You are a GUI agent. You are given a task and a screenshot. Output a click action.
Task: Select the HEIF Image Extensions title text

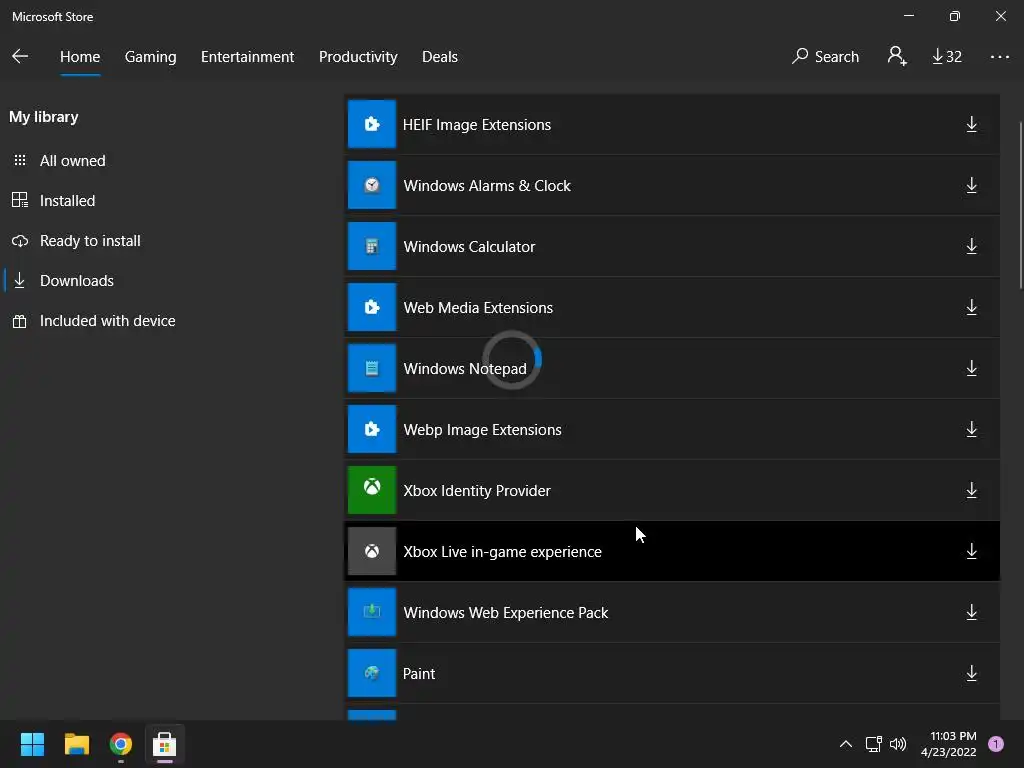click(477, 125)
